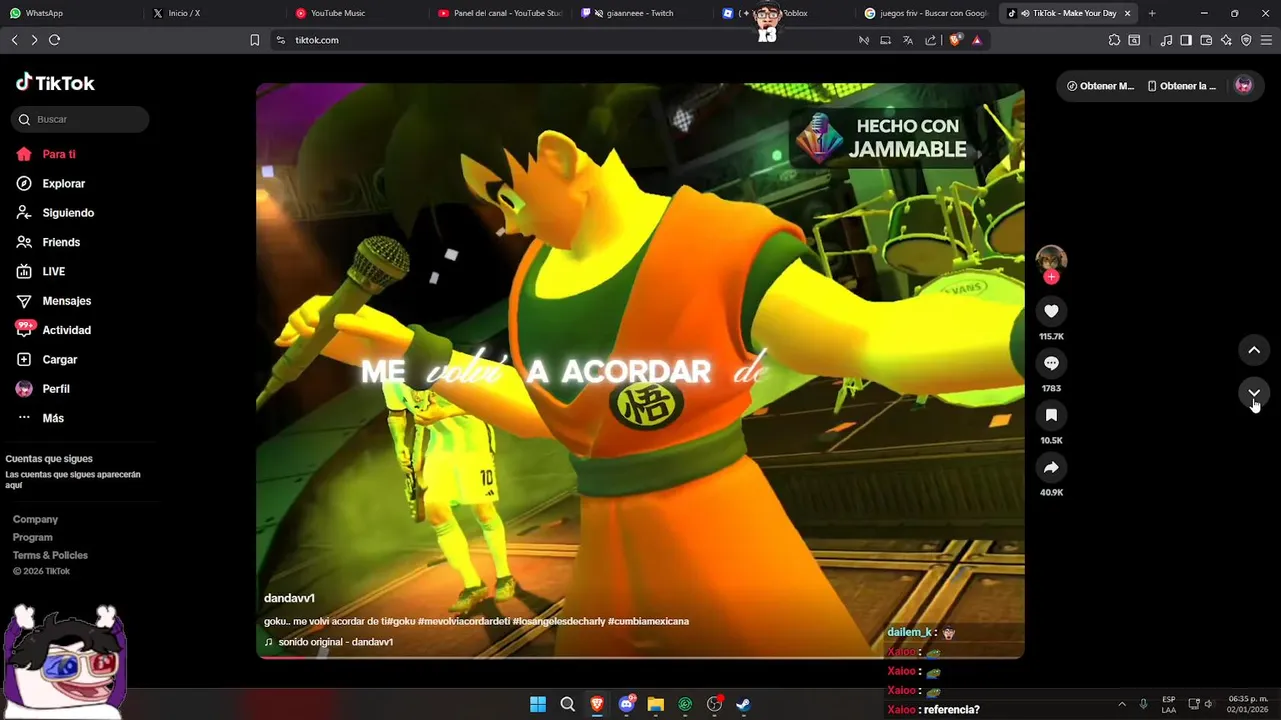
Task: Open Discord from the taskbar
Action: pos(627,704)
